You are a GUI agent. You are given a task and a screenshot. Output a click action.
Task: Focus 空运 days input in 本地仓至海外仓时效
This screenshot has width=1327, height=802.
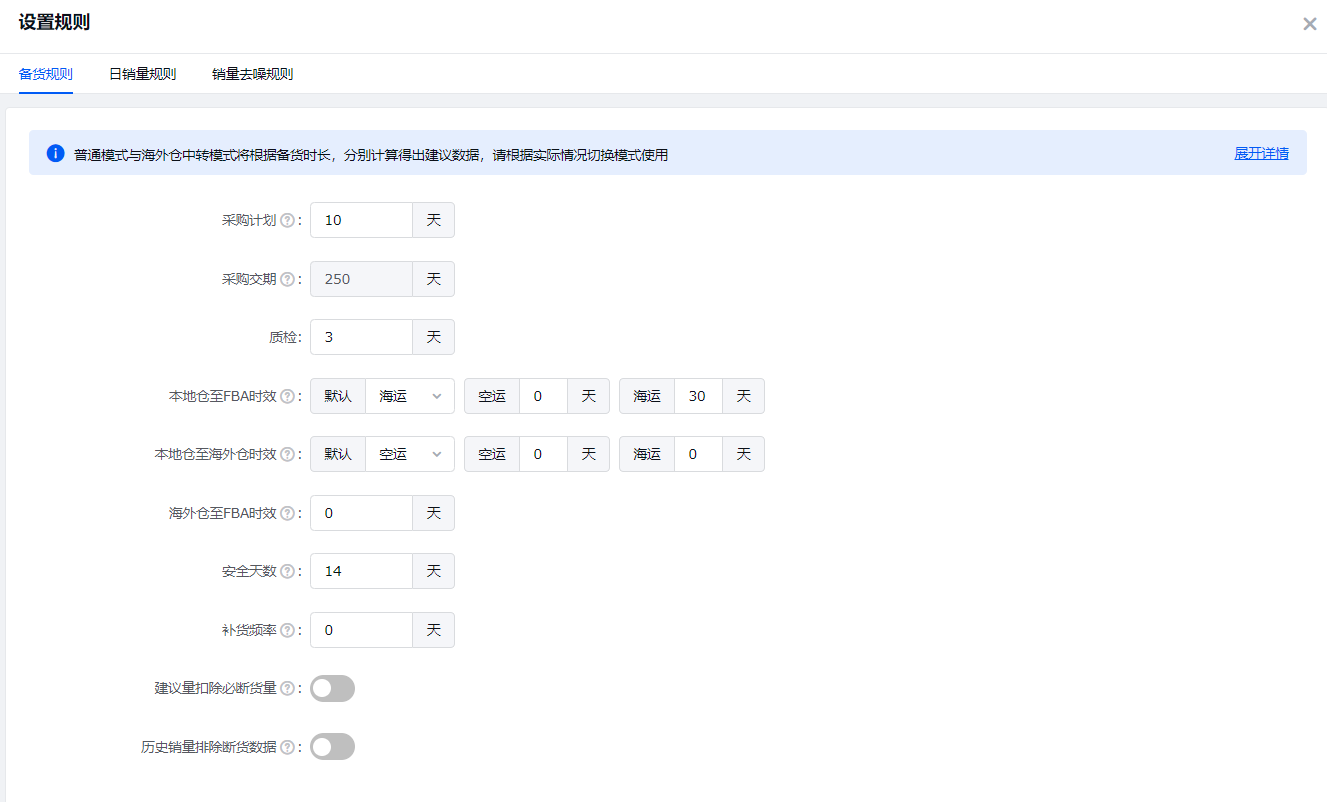tap(543, 454)
